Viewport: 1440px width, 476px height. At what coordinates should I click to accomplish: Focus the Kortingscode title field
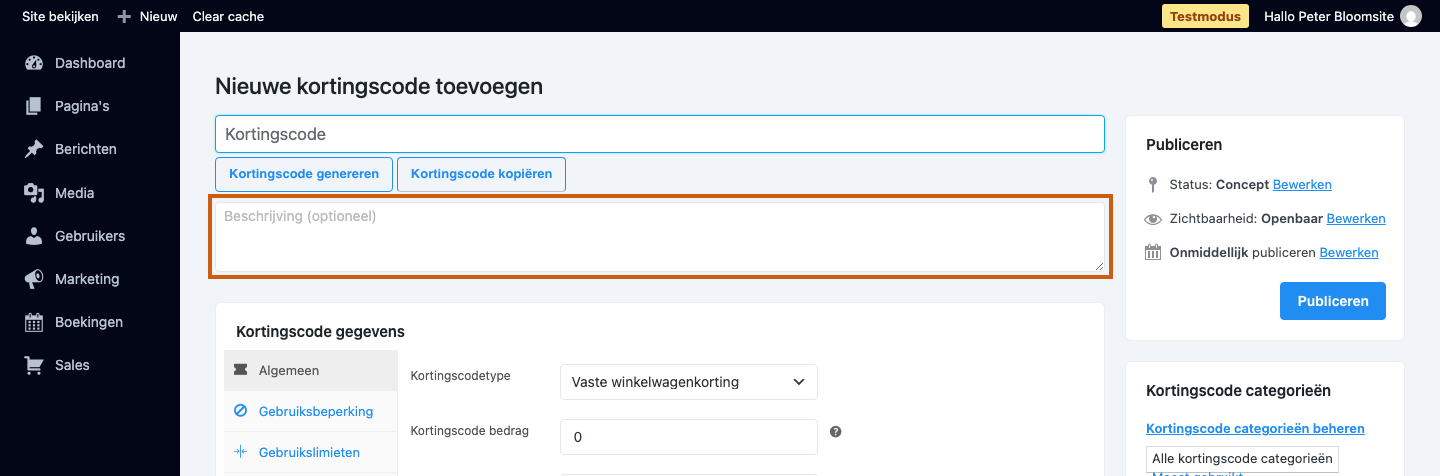click(660, 134)
